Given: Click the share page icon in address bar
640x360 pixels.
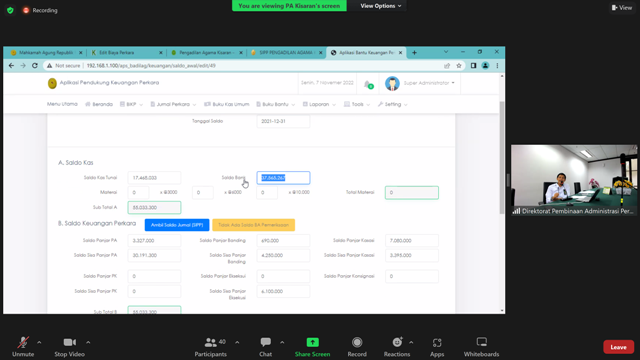Looking at the screenshot, I should 447,66.
